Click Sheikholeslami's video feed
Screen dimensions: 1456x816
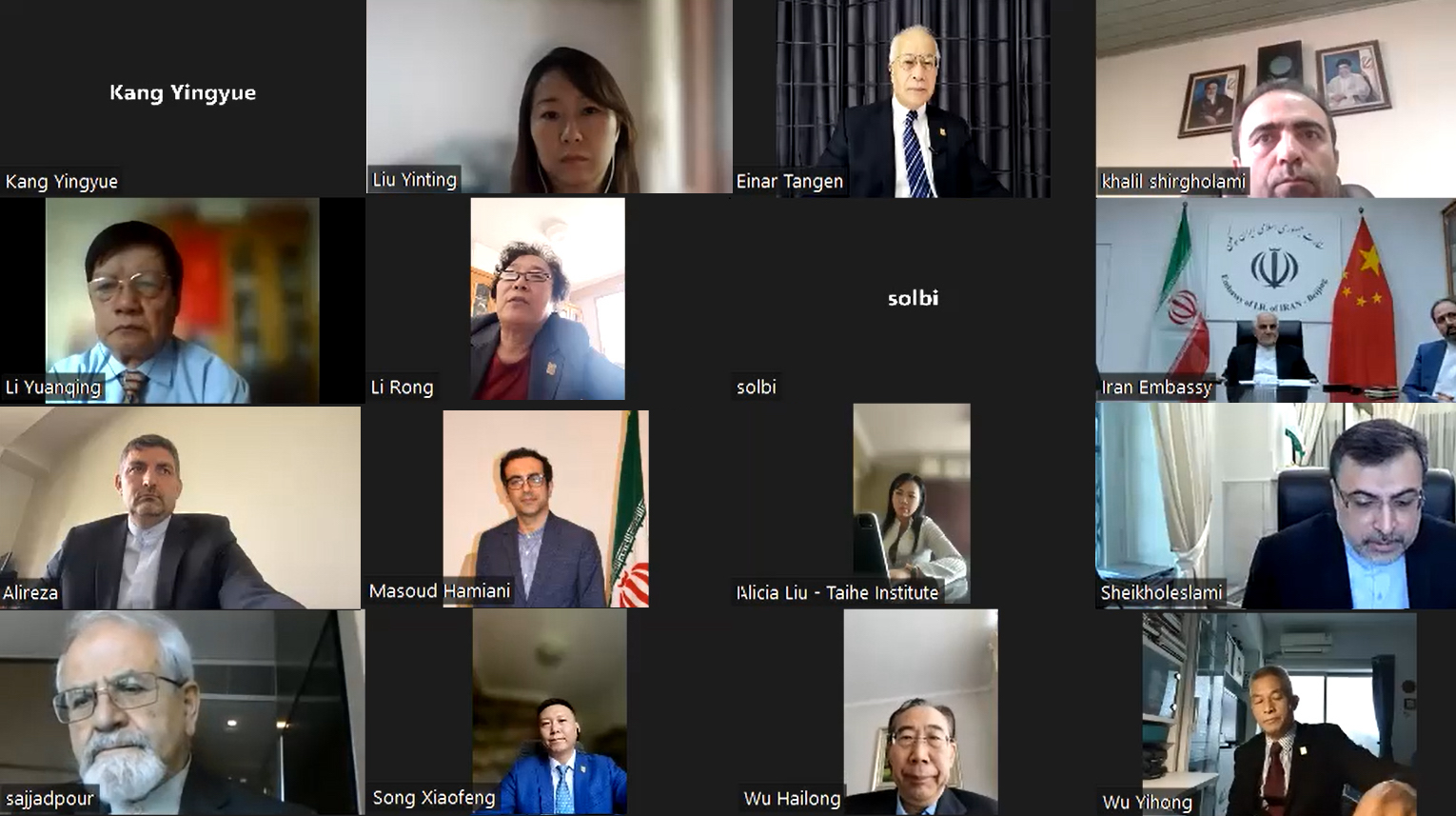[x=1276, y=506]
